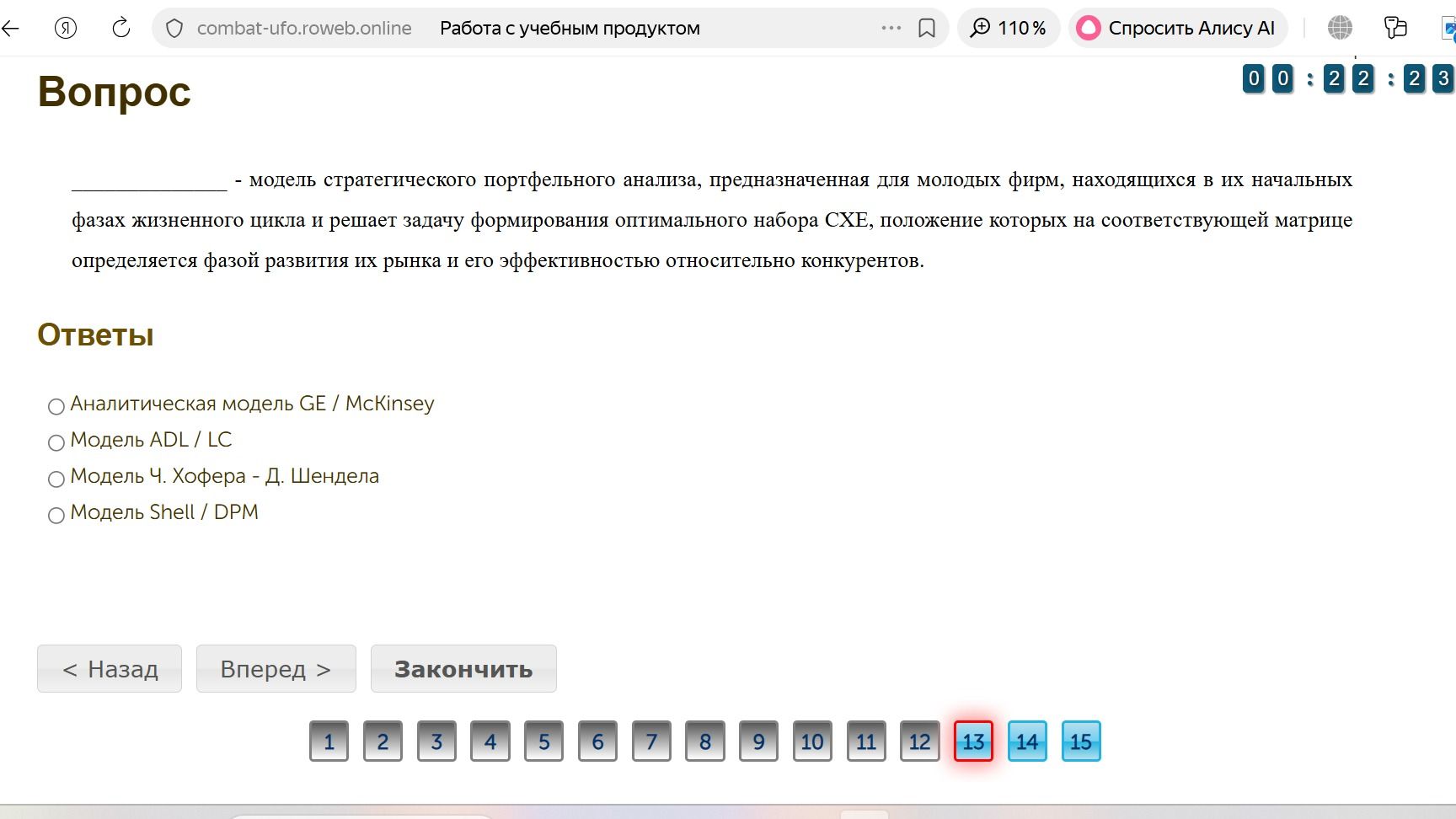Screen dimensions: 1456x819
Task: Bookmark this page with bookmark icon
Action: coord(927,29)
